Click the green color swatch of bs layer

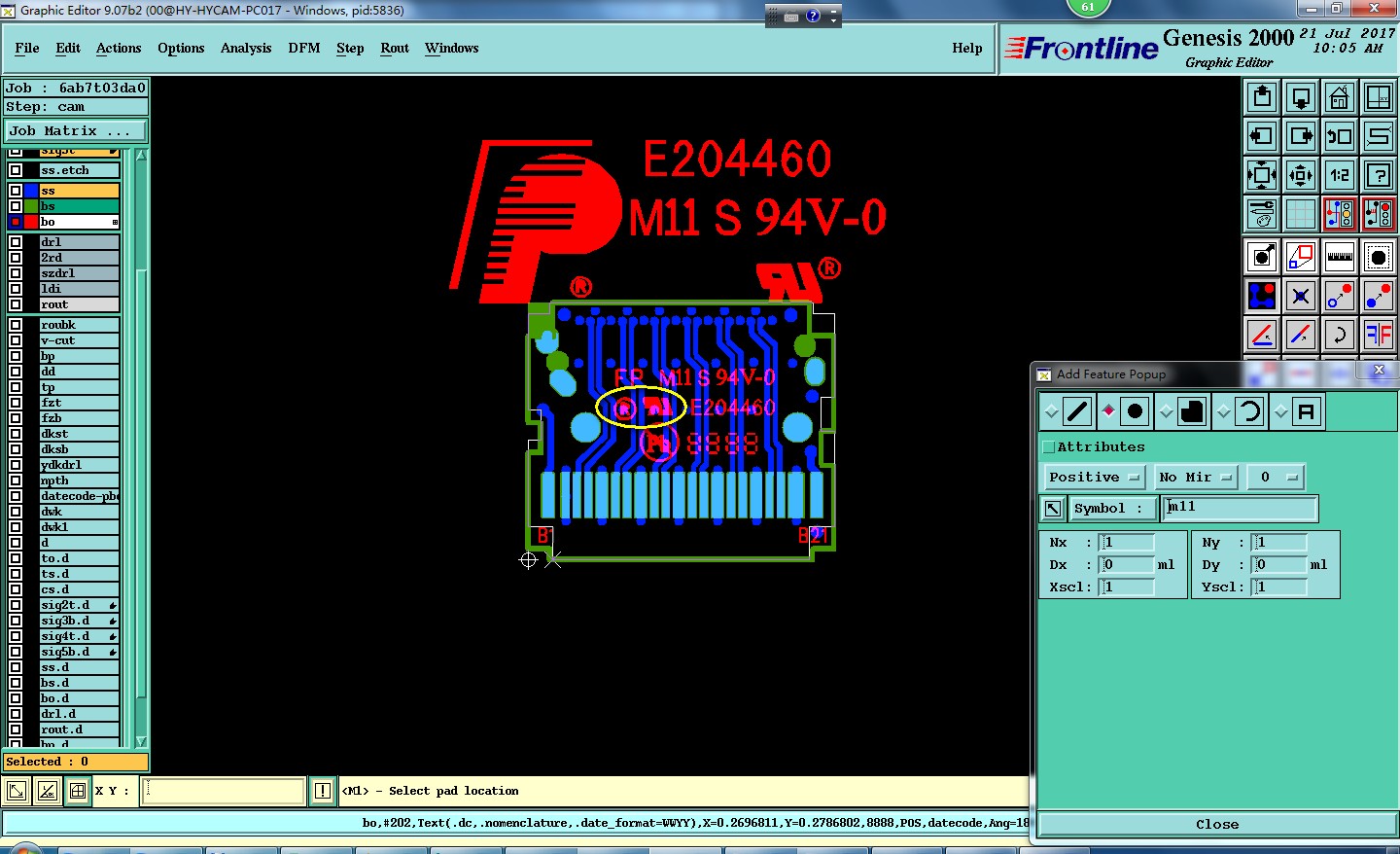(x=31, y=206)
